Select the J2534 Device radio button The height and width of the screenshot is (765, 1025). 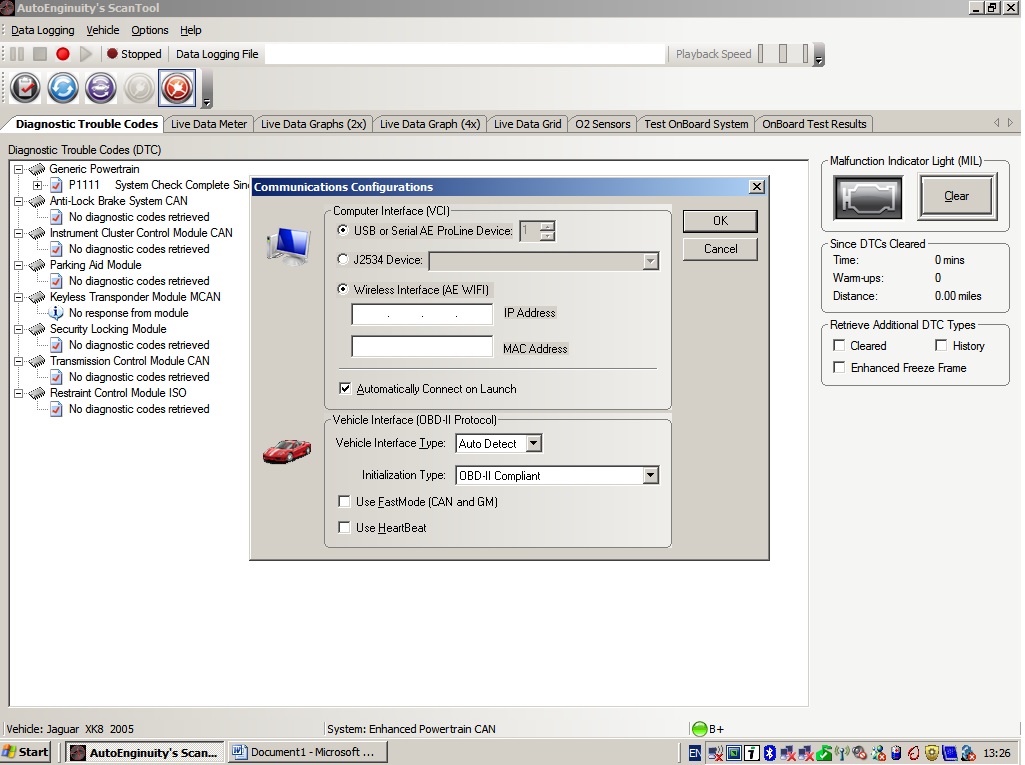point(343,260)
